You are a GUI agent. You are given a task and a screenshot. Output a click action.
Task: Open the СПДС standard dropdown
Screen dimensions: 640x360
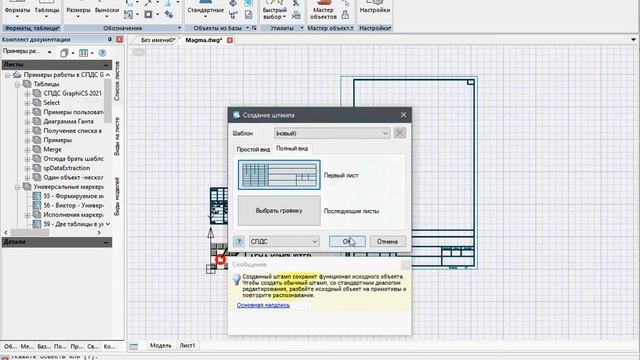point(284,242)
